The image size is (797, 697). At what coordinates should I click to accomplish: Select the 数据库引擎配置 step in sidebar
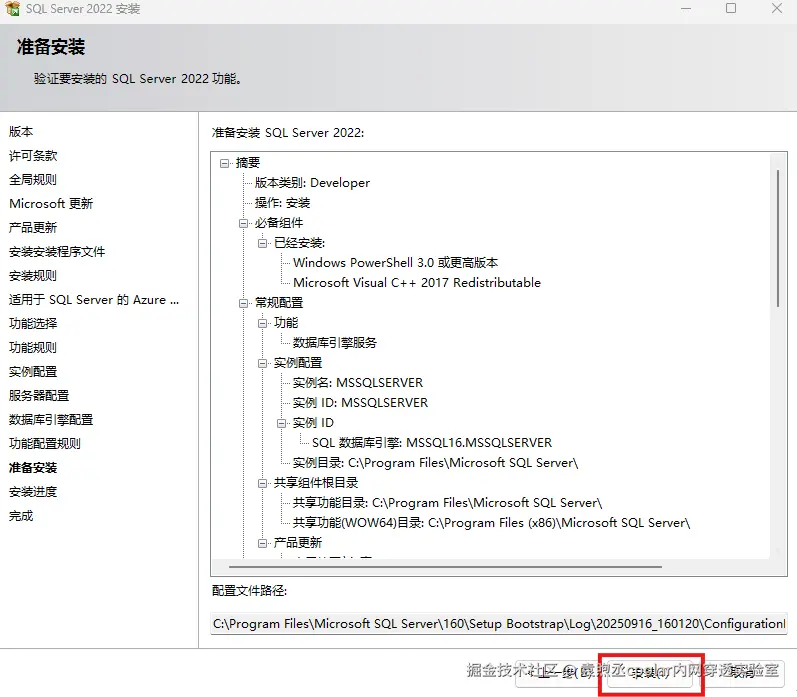click(x=51, y=419)
